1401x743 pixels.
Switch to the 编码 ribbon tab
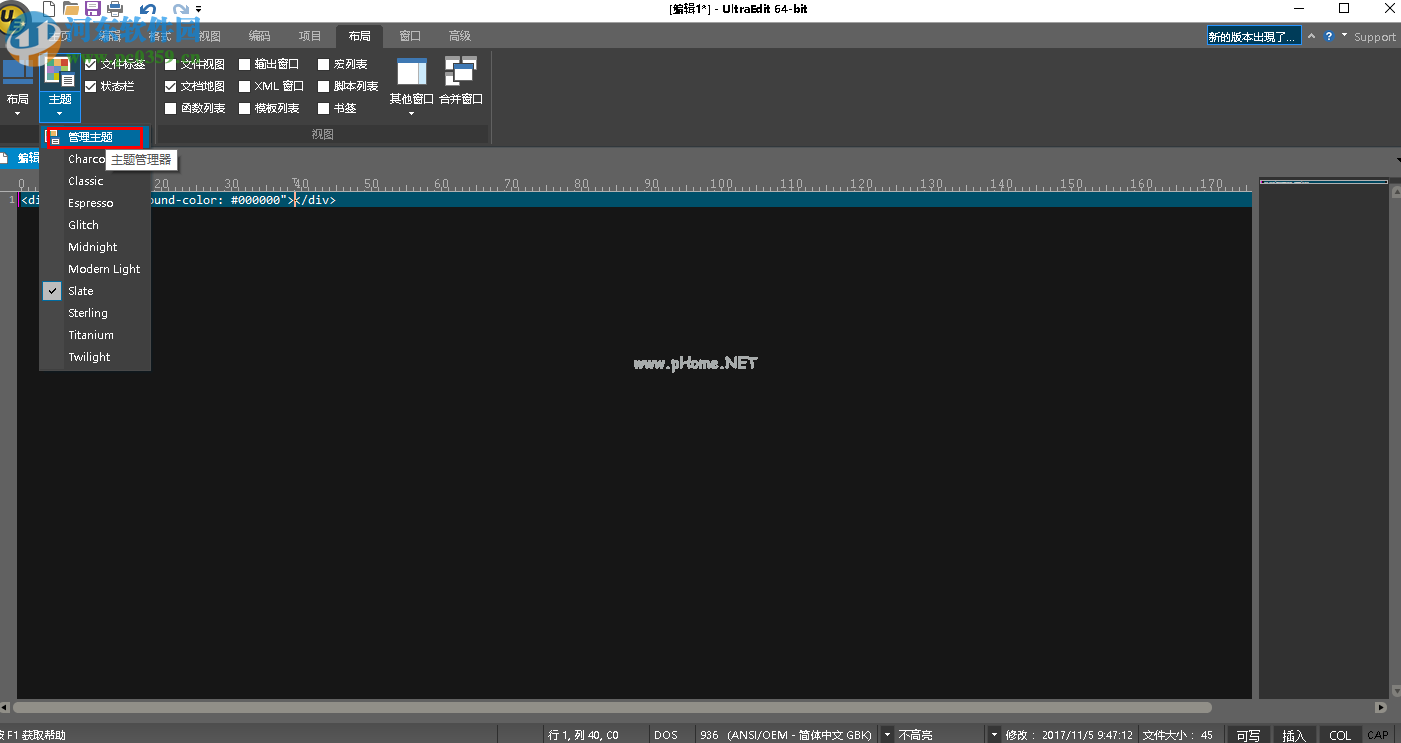pos(260,36)
